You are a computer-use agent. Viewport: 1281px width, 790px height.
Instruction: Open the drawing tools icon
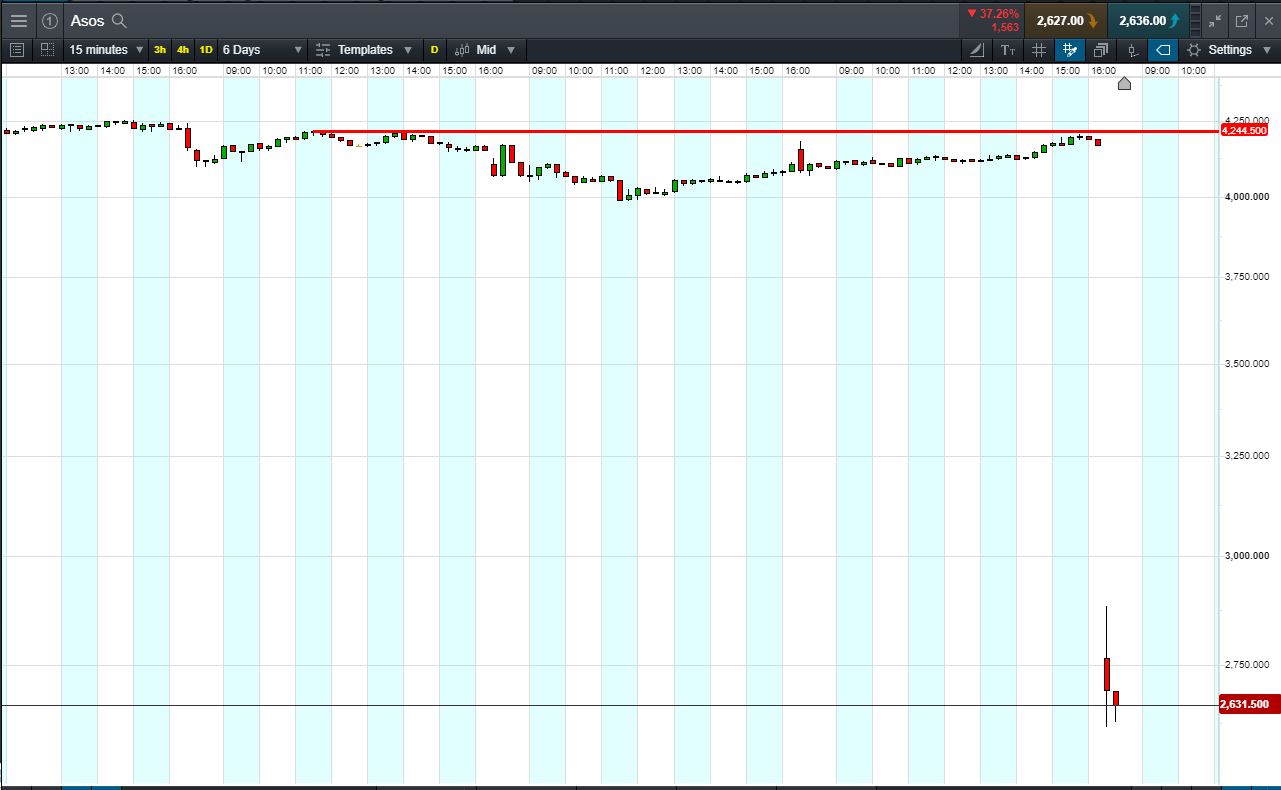tap(977, 49)
